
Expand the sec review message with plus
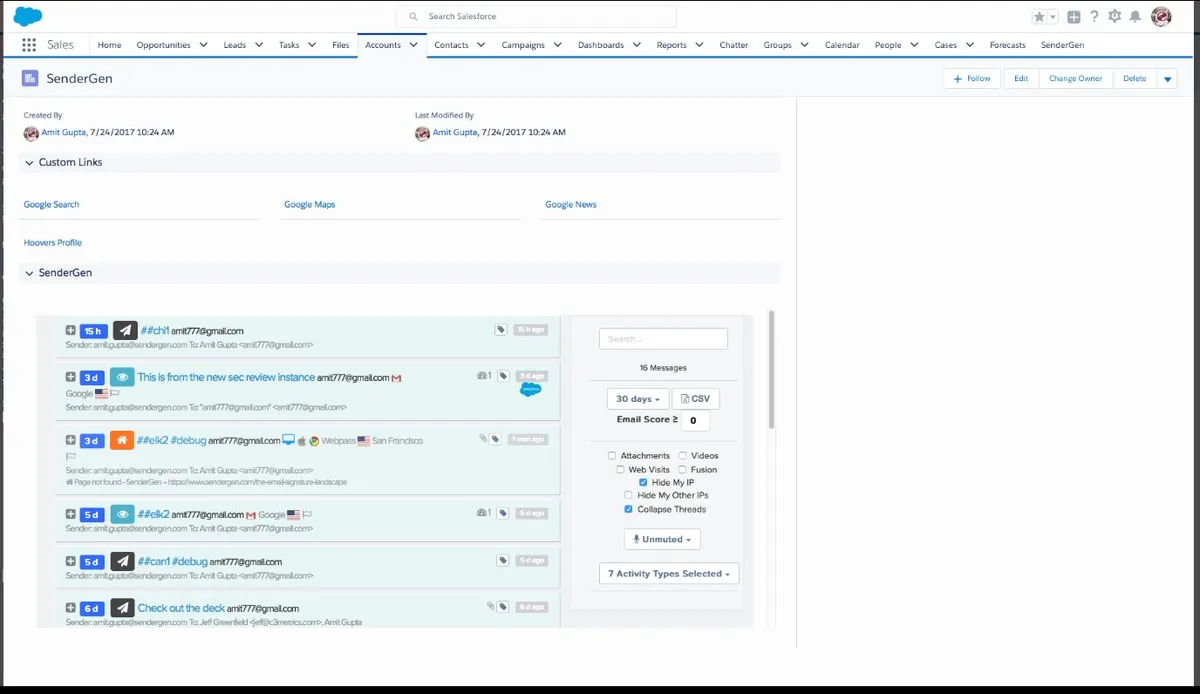tap(70, 377)
